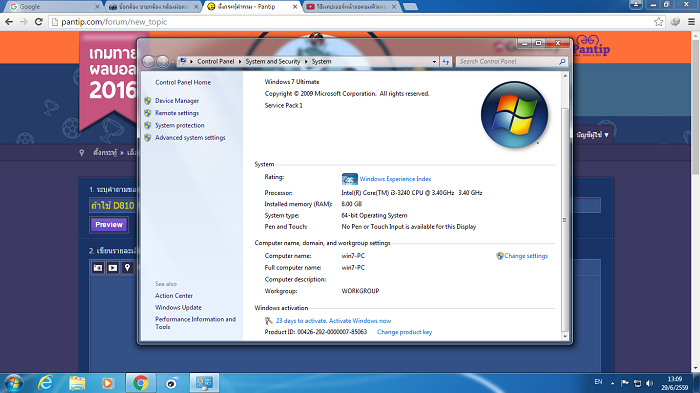700x393 pixels.
Task: Click the Preview button on Pantip page
Action: [x=109, y=225]
